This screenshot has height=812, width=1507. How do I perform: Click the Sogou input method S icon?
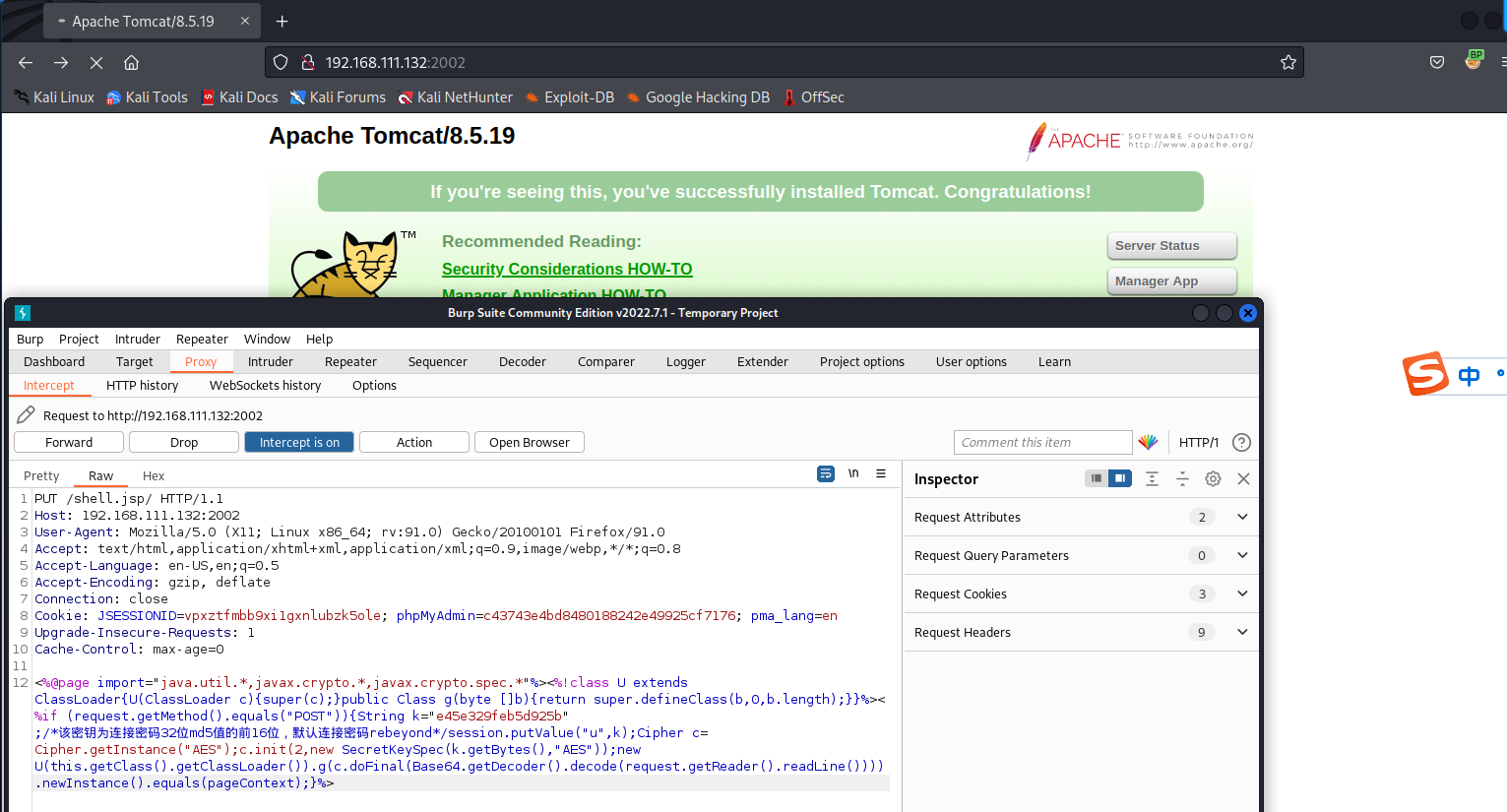pos(1425,373)
